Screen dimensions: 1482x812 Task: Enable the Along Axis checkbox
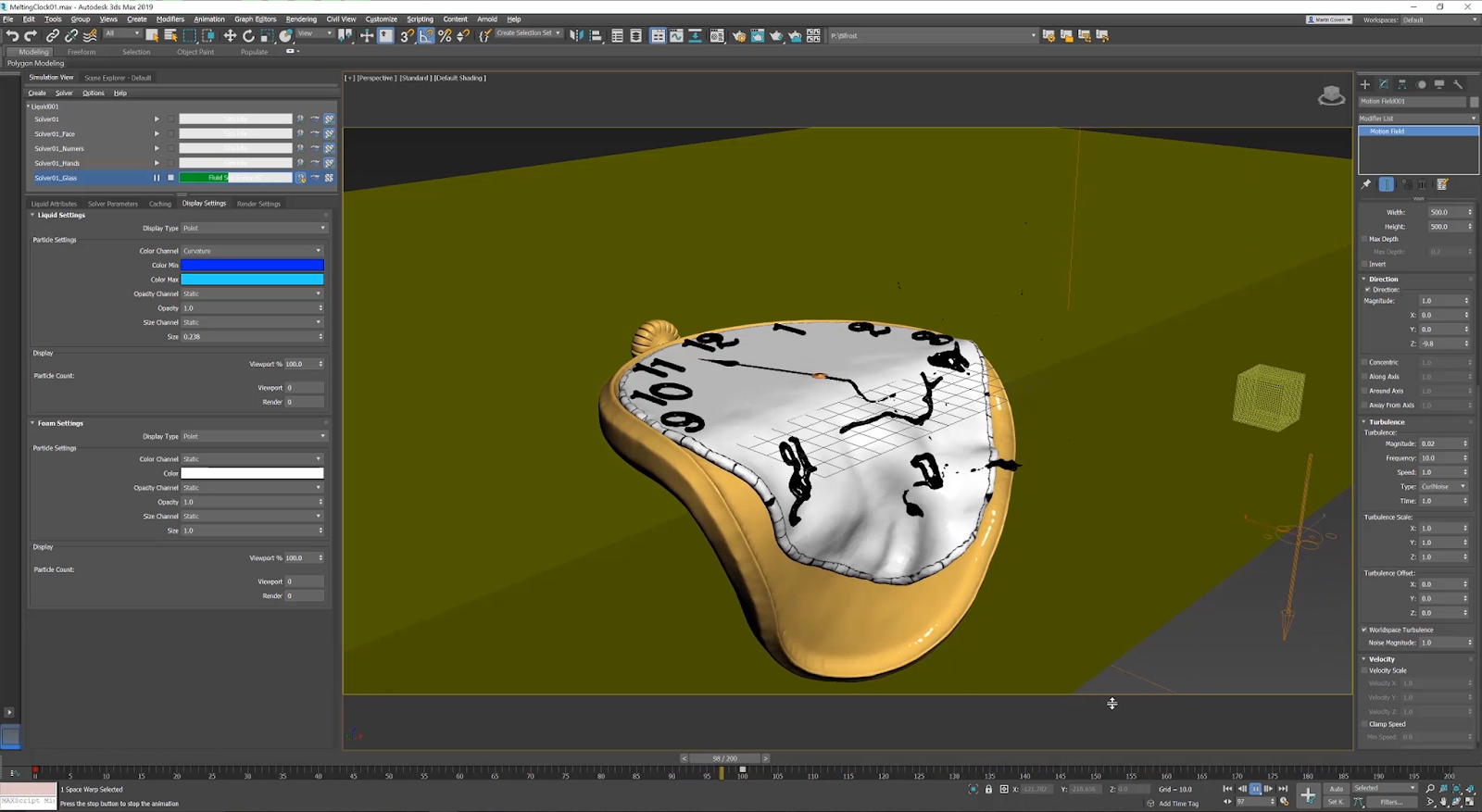pos(1364,377)
